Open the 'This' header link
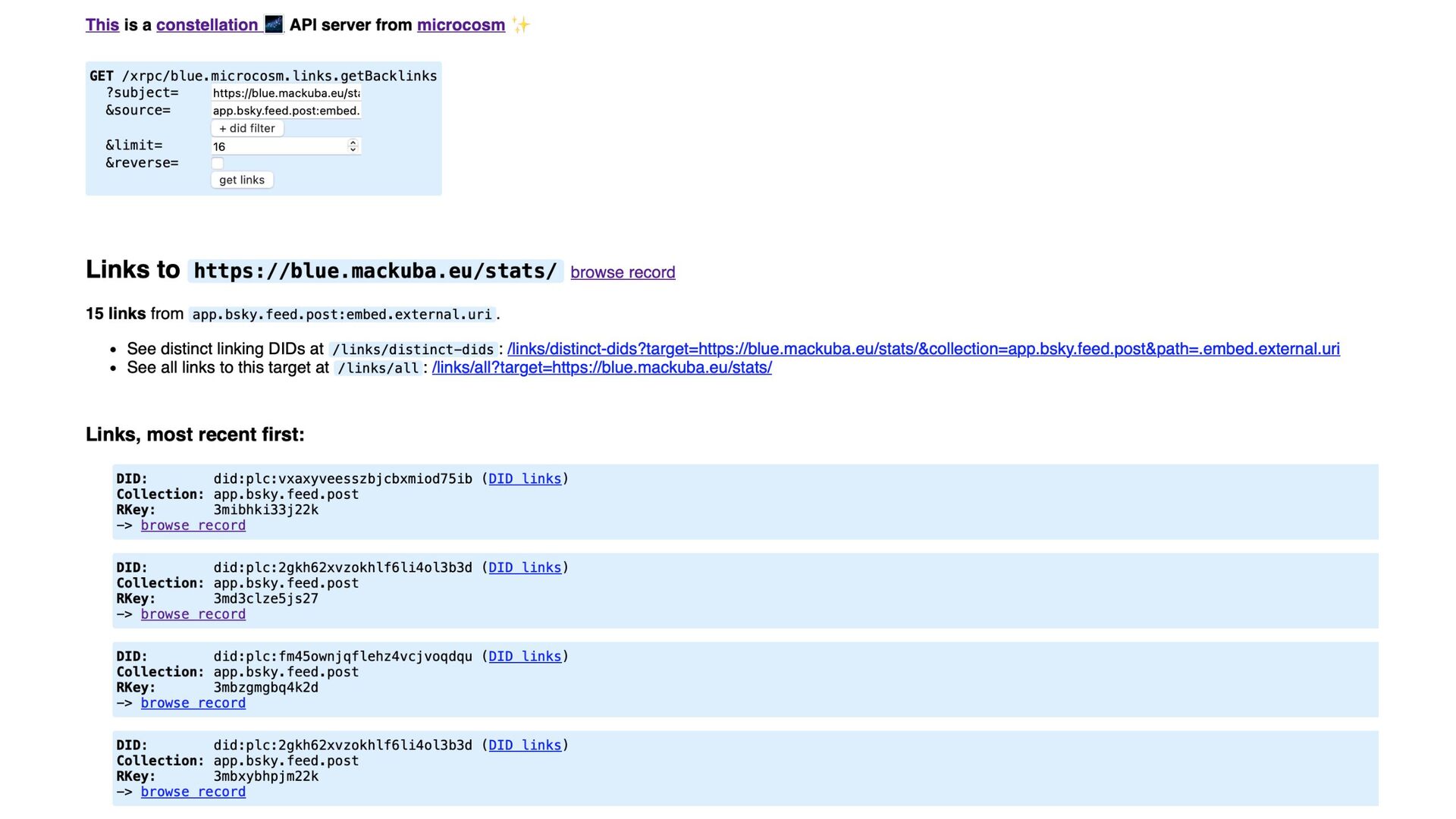Image resolution: width=1456 pixels, height=819 pixels. [102, 25]
